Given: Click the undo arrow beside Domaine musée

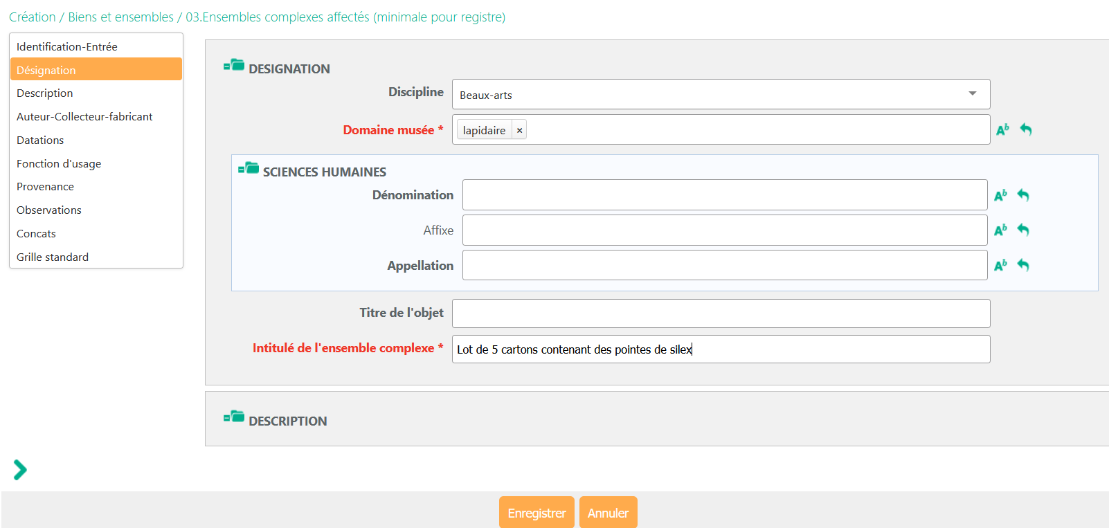Looking at the screenshot, I should (x=1025, y=130).
